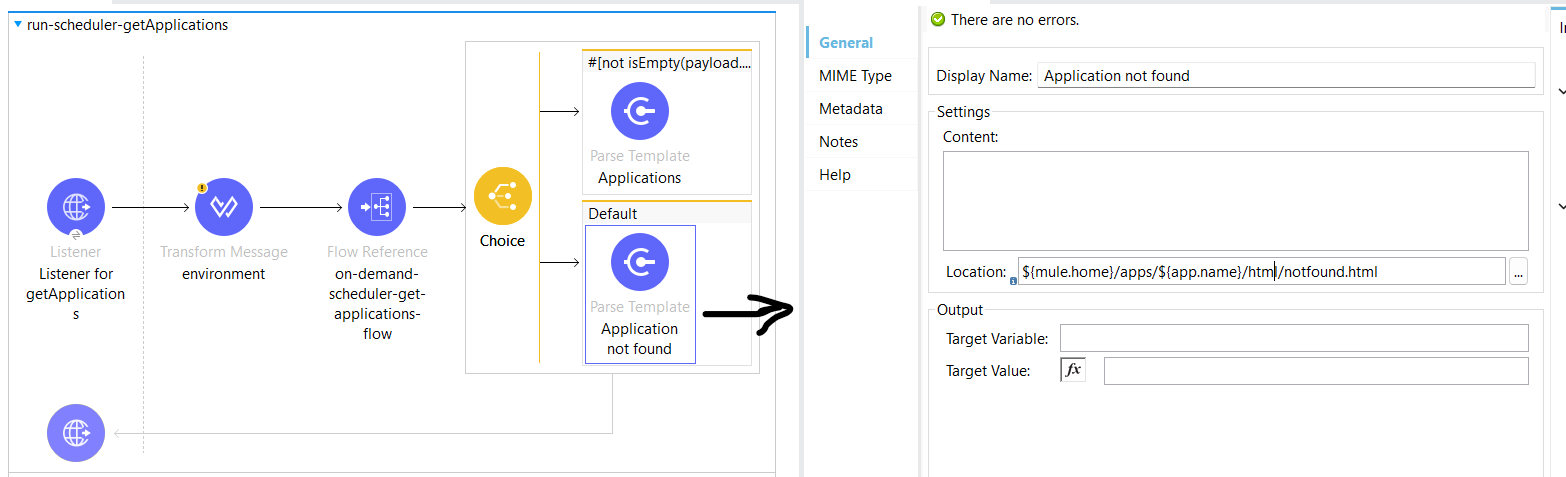The image size is (1566, 477).
Task: Switch to the MIME Type tab
Action: coord(855,76)
